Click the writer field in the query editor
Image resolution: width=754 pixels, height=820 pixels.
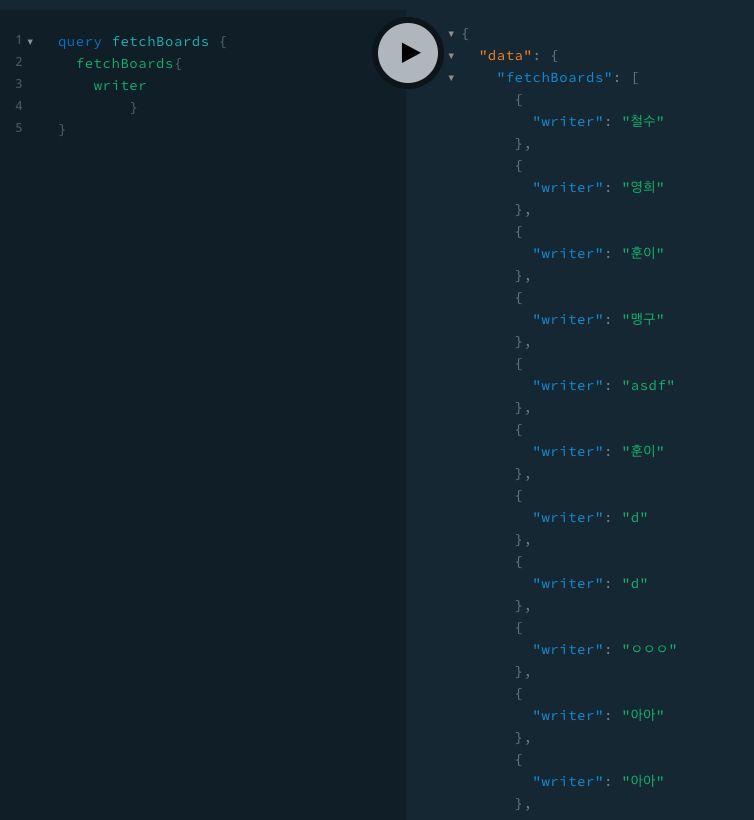pyautogui.click(x=120, y=86)
